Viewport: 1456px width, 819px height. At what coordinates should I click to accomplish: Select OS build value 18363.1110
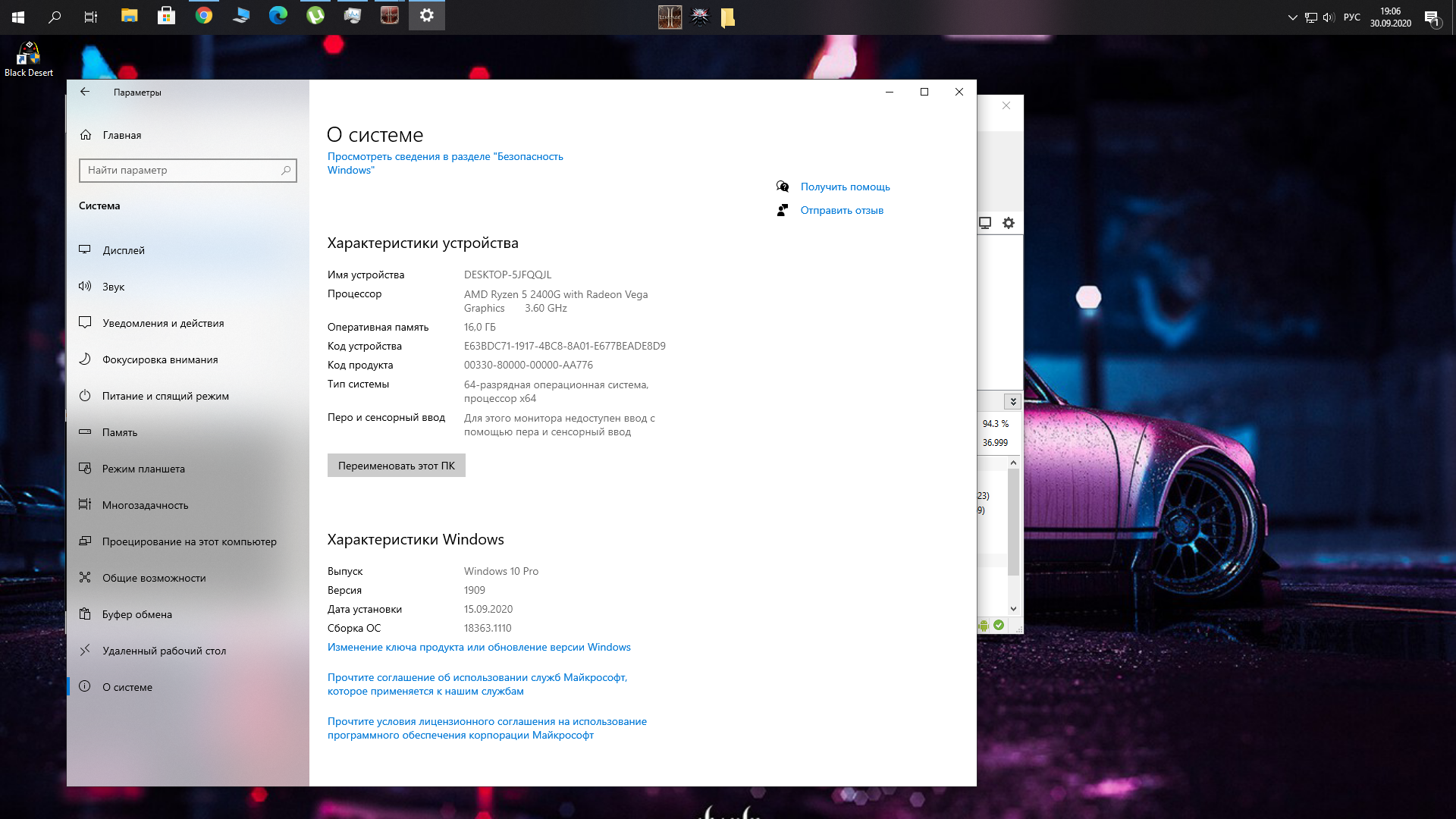click(488, 628)
